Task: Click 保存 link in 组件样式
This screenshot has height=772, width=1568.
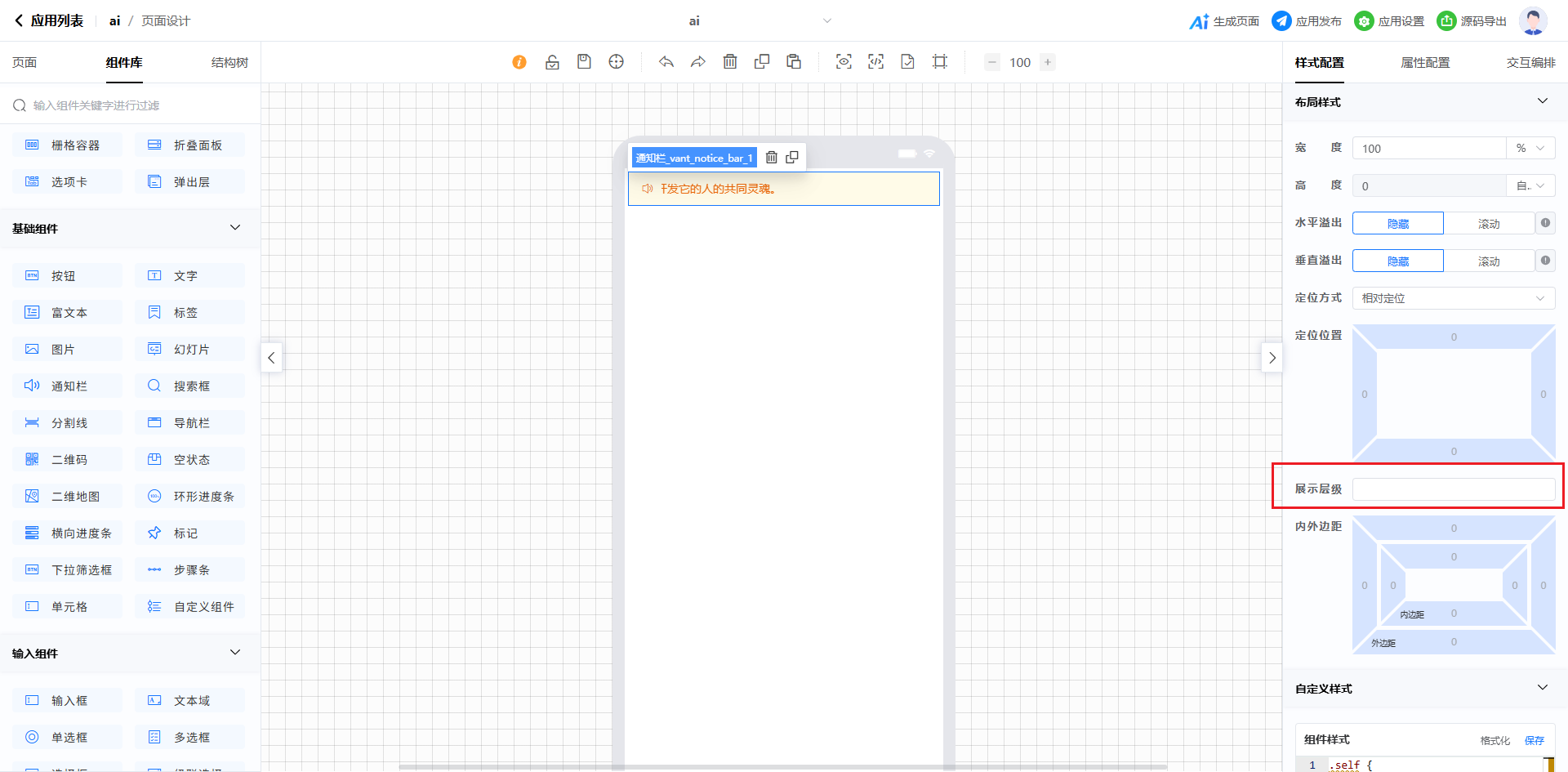Action: coord(1534,740)
